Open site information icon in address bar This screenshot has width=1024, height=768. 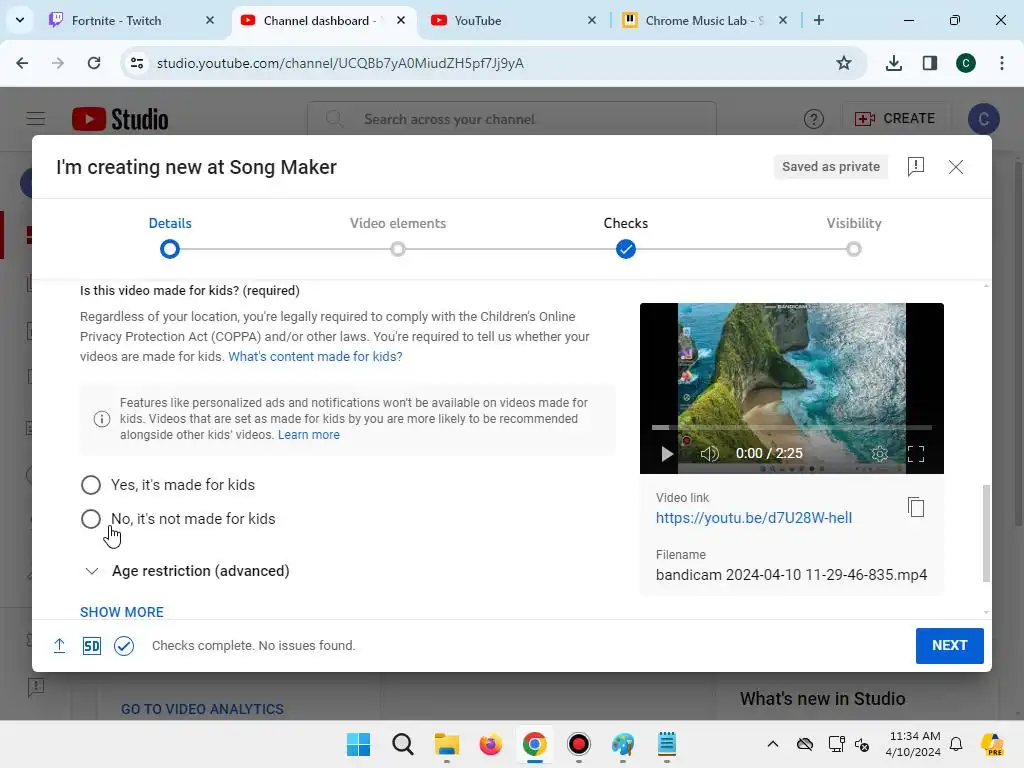click(137, 63)
